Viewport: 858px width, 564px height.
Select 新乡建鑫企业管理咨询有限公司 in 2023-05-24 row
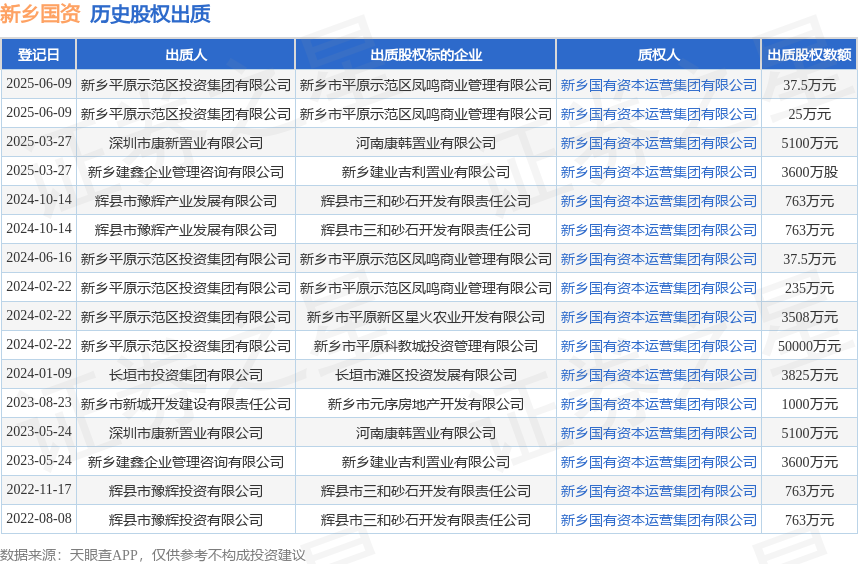(x=186, y=462)
